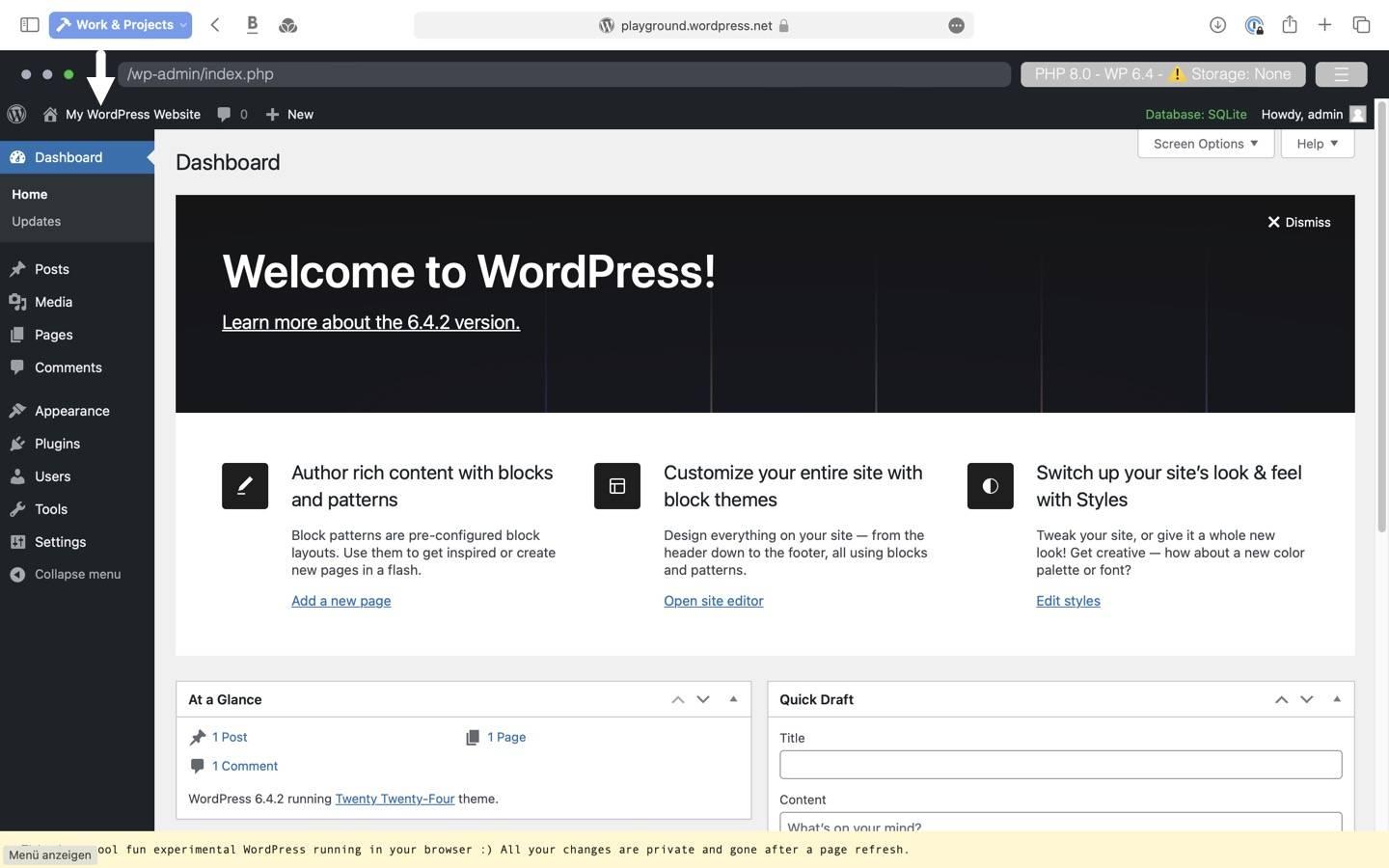
Task: Open the Howdy, admin account menu
Action: (x=1313, y=114)
